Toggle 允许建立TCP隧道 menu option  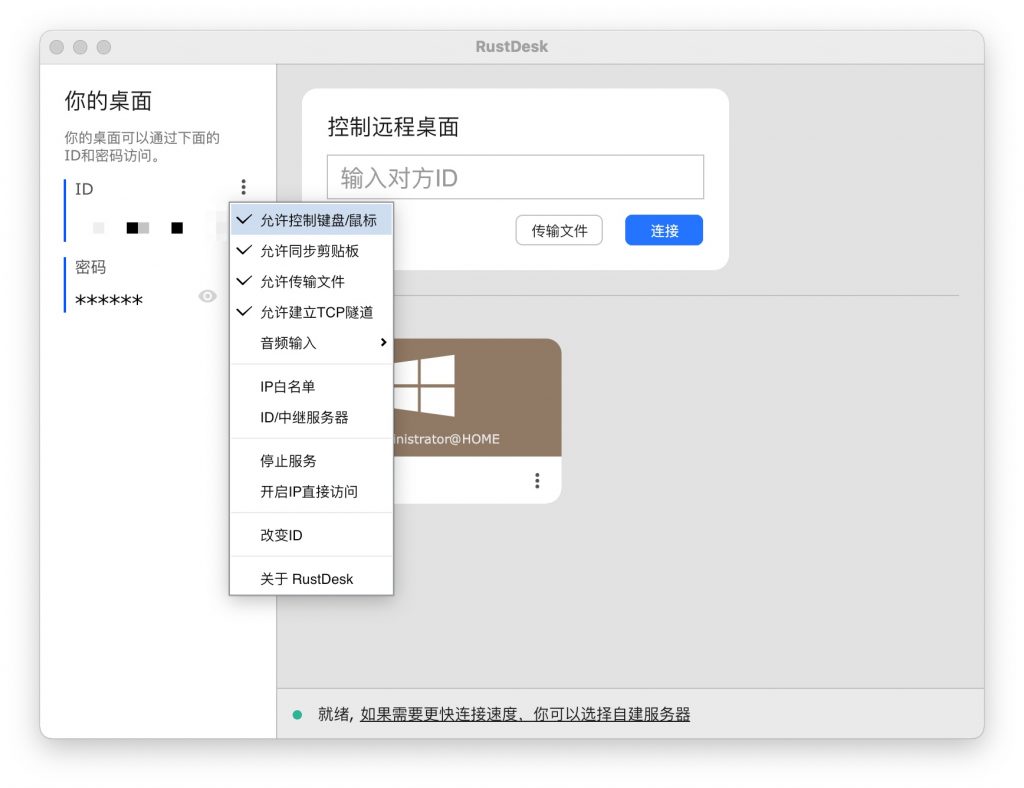point(312,313)
